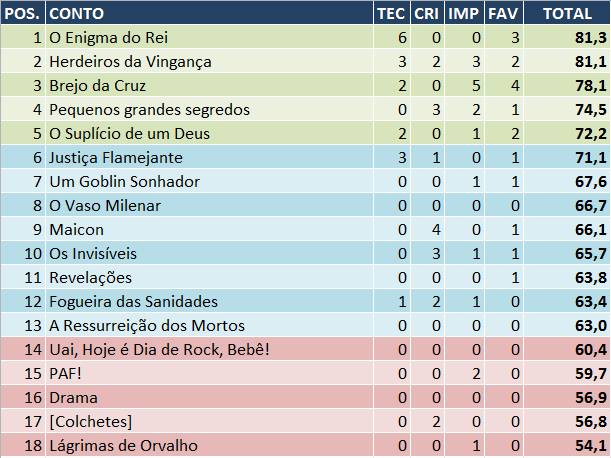Click Um Goblin Sonhador entry
The height and width of the screenshot is (458, 611).
124,181
